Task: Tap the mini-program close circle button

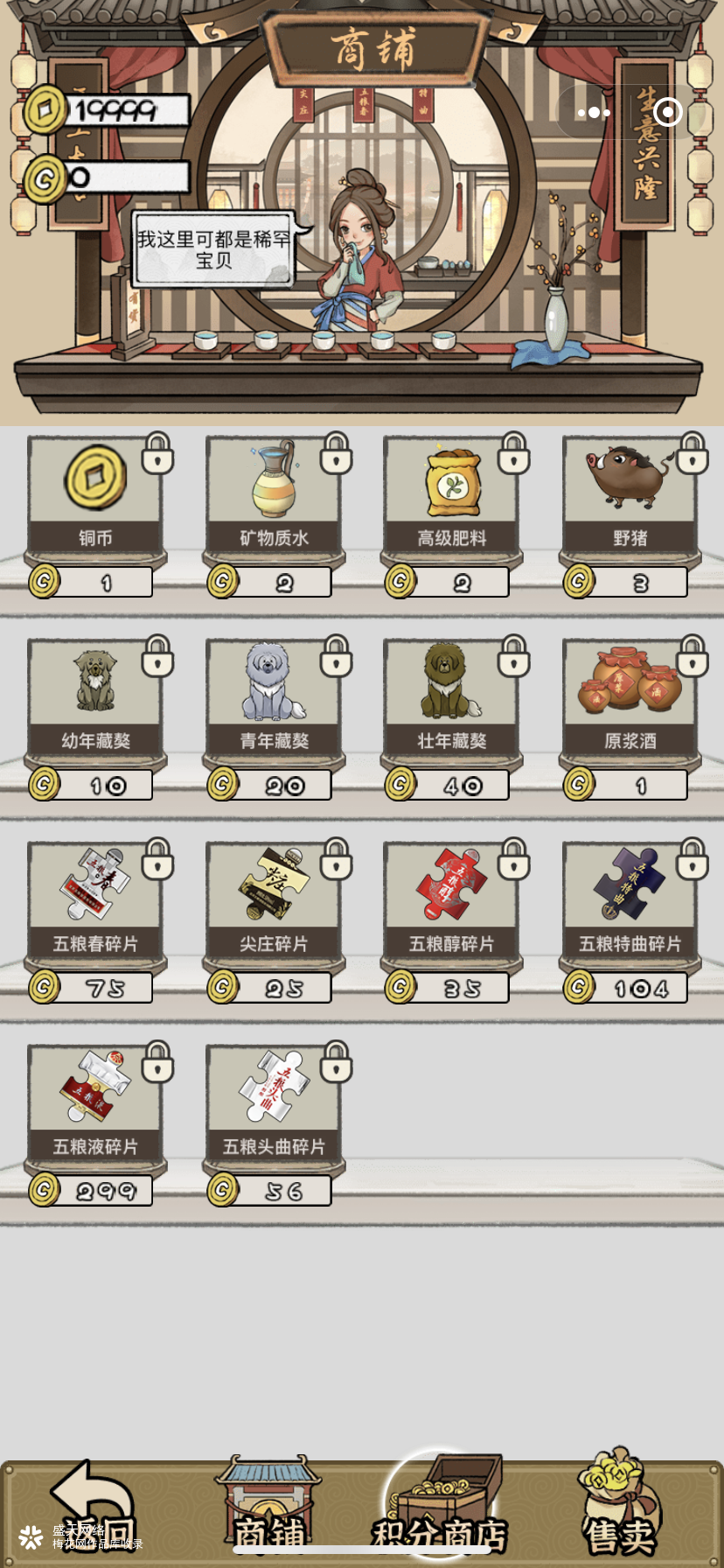Action: click(x=668, y=112)
